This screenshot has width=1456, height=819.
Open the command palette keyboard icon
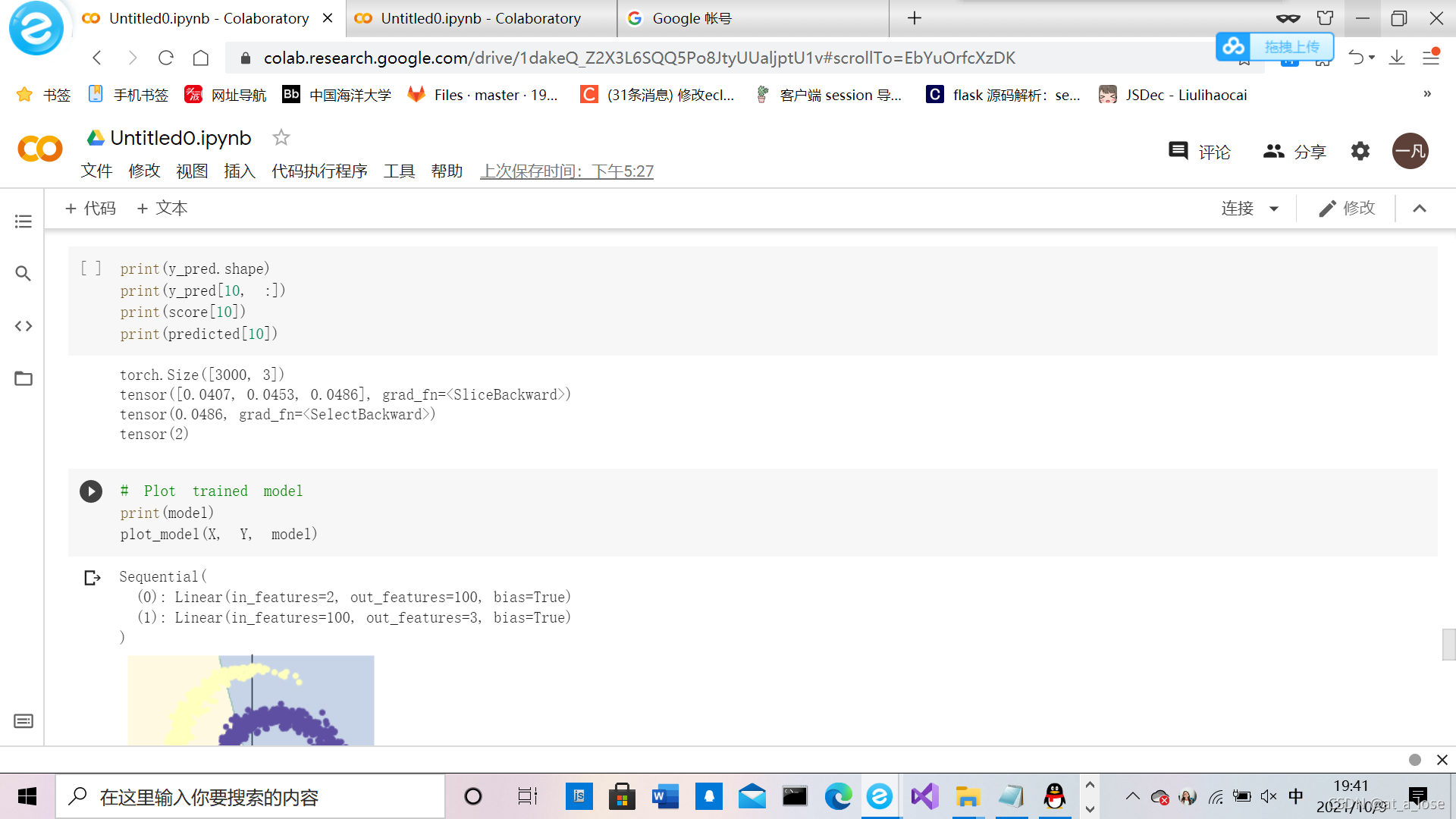(x=23, y=720)
